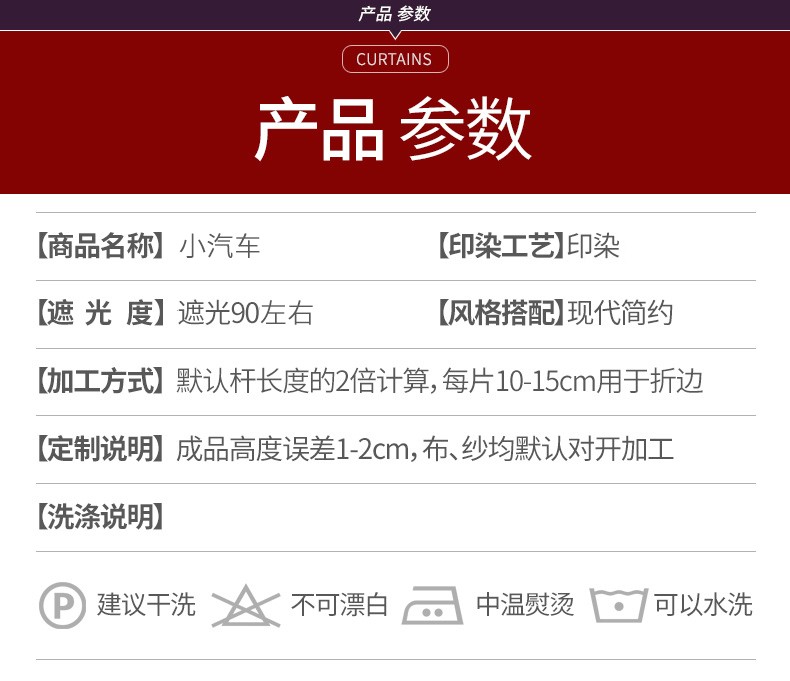Click the 【遮 光 度】 label
790x681 pixels.
pos(100,313)
